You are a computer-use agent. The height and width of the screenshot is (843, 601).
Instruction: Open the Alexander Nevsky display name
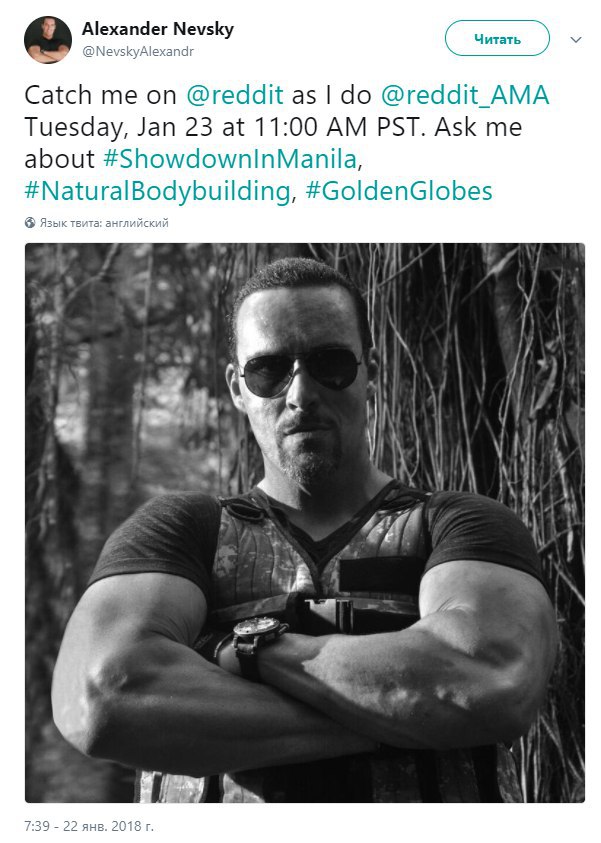pyautogui.click(x=158, y=28)
